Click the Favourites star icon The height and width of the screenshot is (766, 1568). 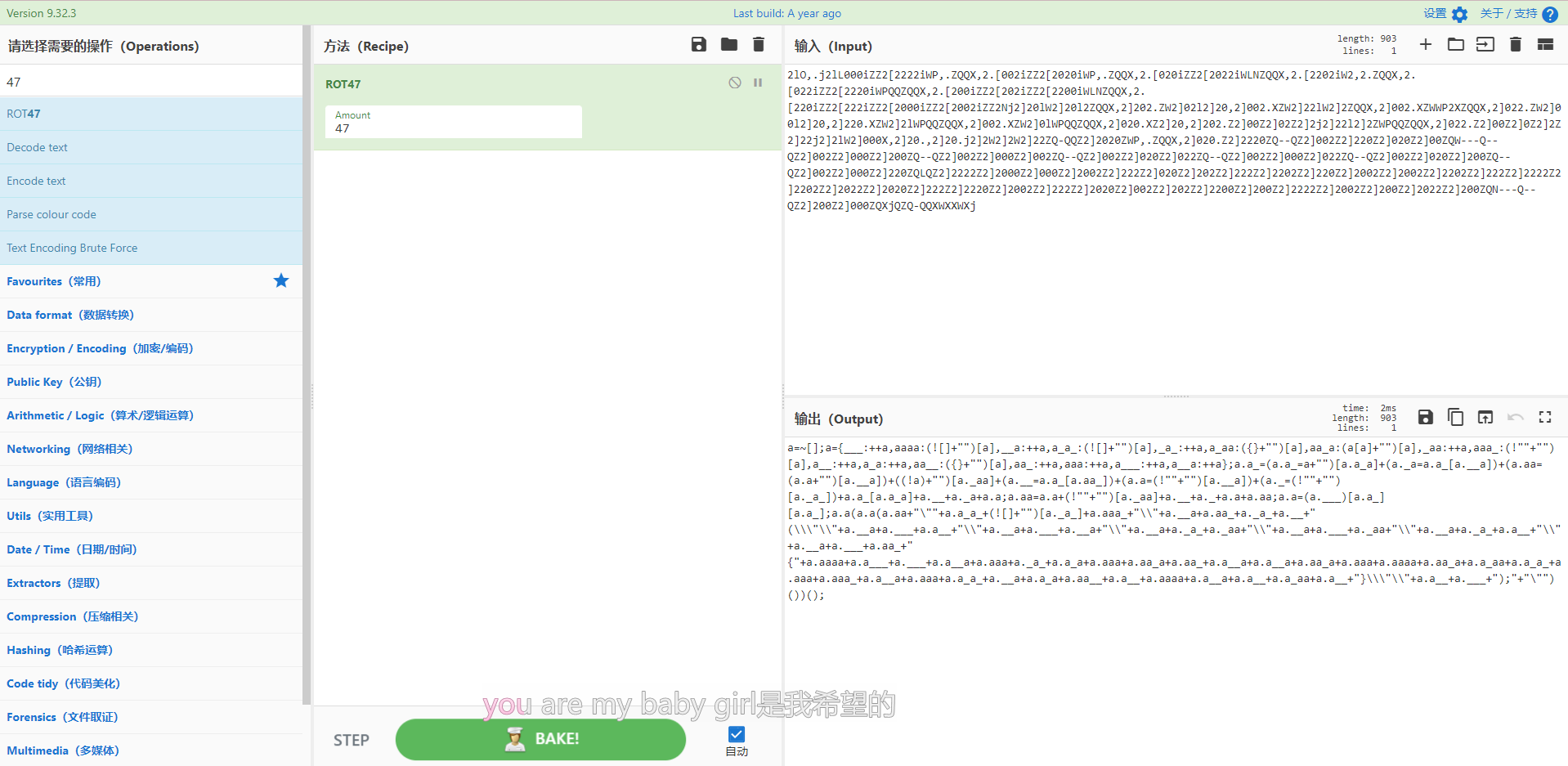pos(281,280)
